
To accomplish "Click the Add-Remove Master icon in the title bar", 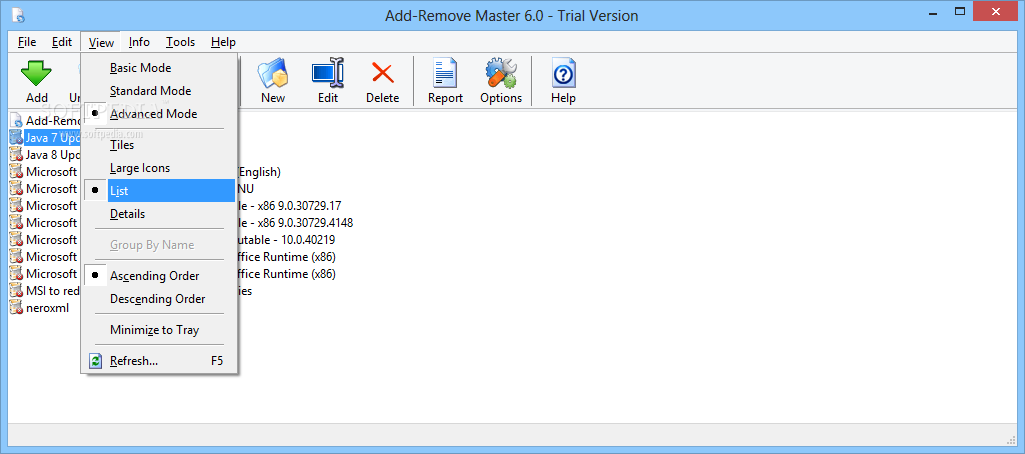I will coord(18,16).
